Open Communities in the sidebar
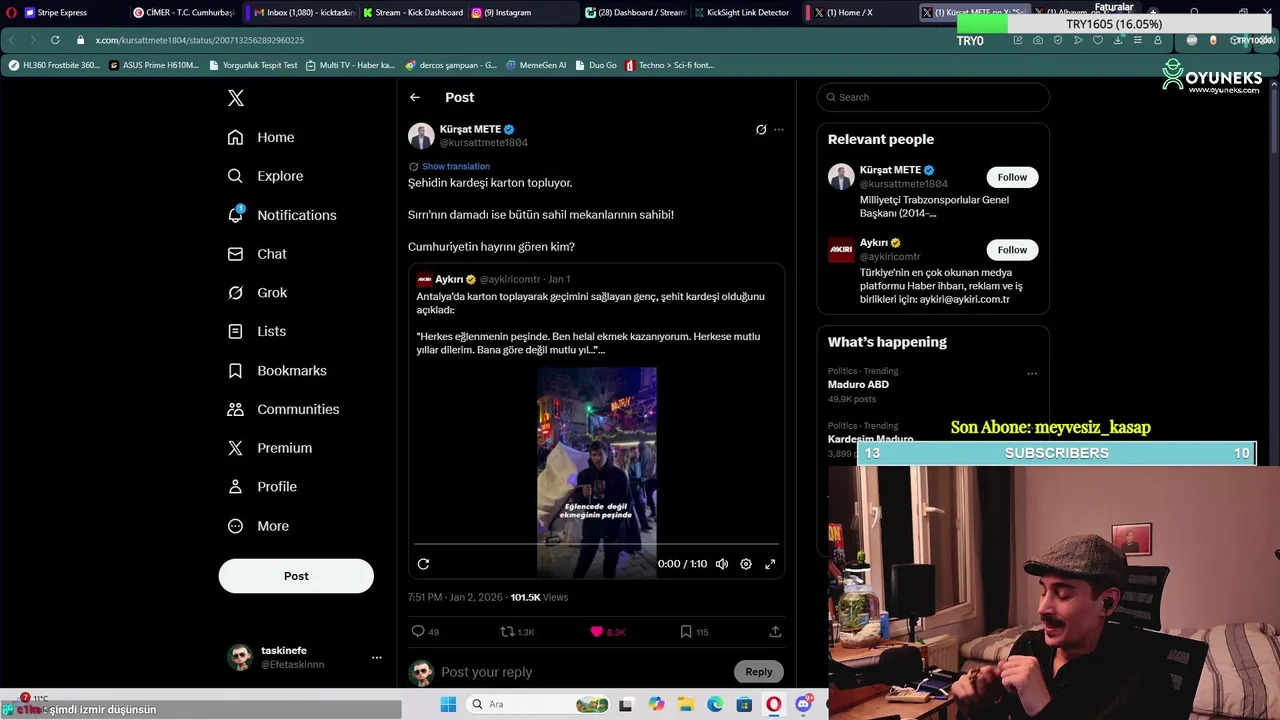The image size is (1280, 720). 283,409
